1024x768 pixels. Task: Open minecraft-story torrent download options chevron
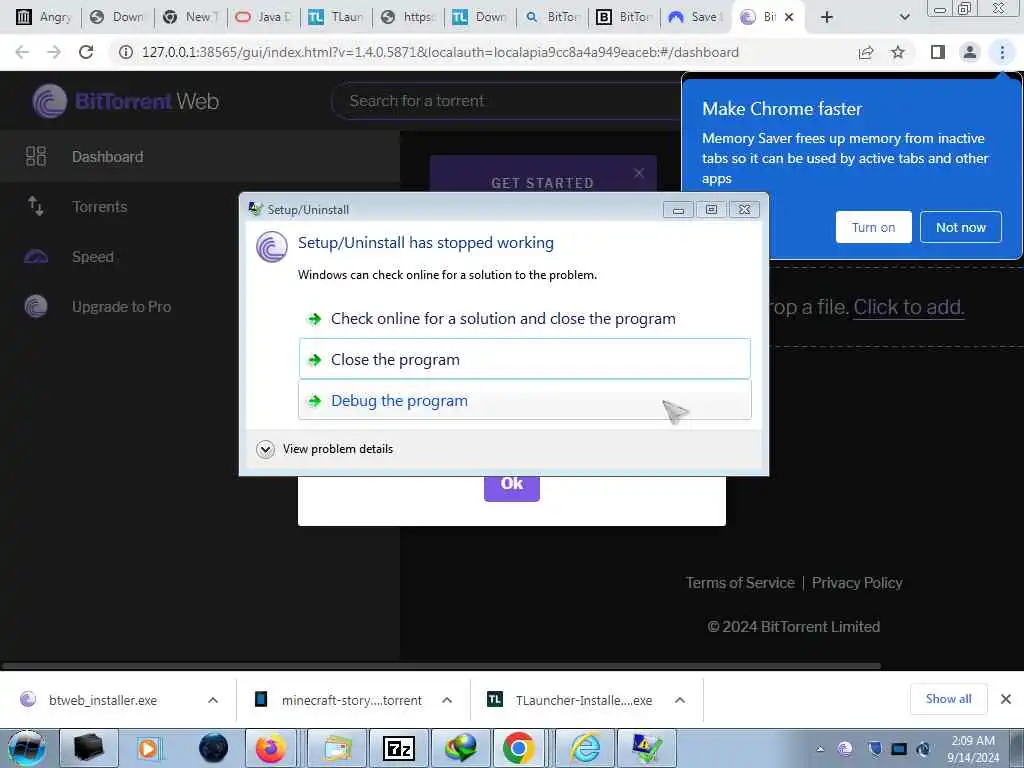[x=447, y=700]
